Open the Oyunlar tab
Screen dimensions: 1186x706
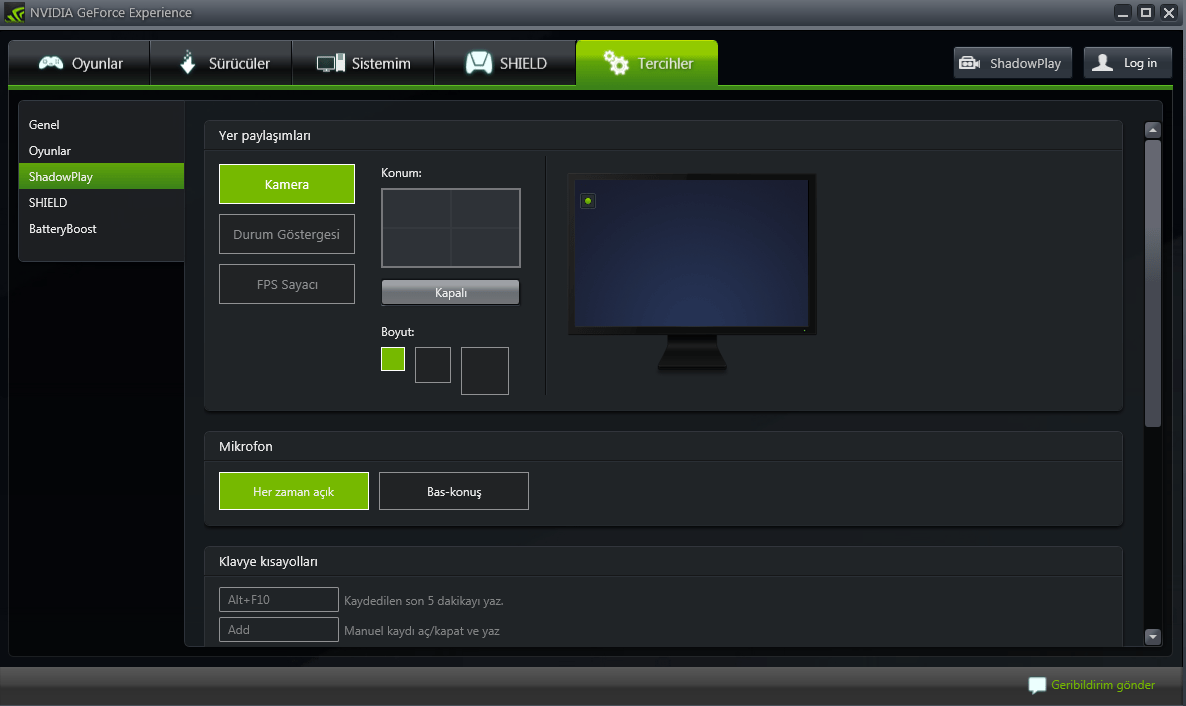[x=79, y=63]
